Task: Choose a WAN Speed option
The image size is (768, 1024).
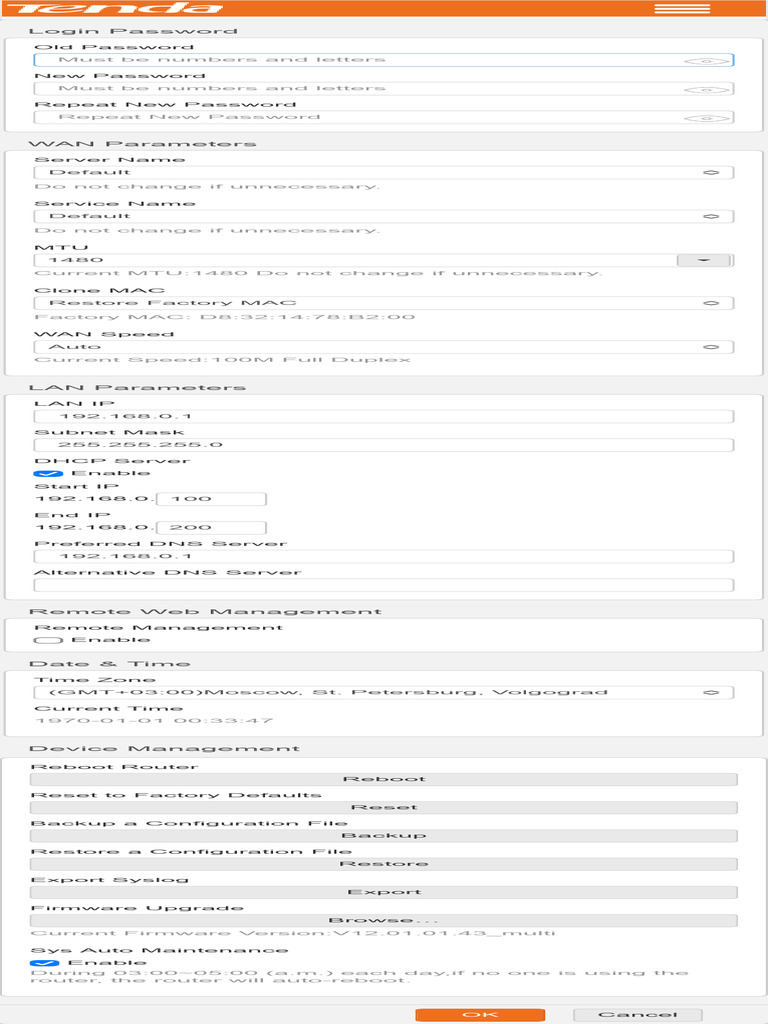Action: click(x=384, y=347)
